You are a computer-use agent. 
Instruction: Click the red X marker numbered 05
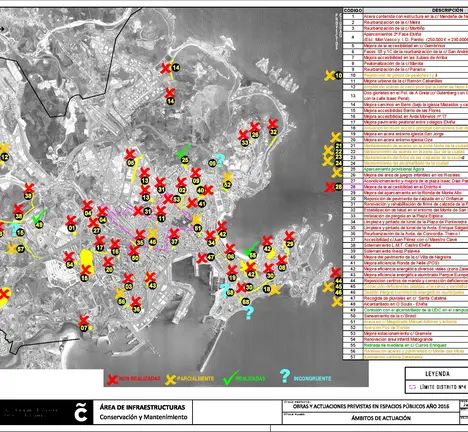tap(130, 154)
